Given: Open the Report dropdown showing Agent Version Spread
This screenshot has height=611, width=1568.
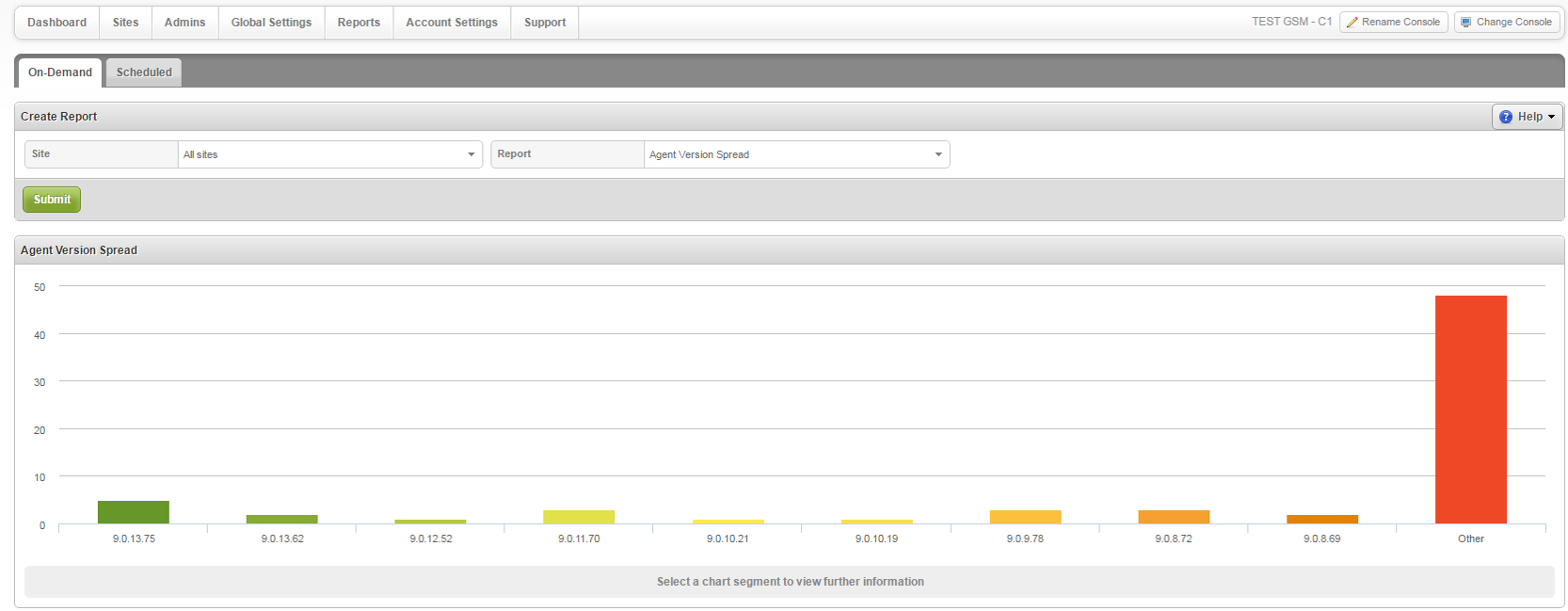Looking at the screenshot, I should (796, 154).
